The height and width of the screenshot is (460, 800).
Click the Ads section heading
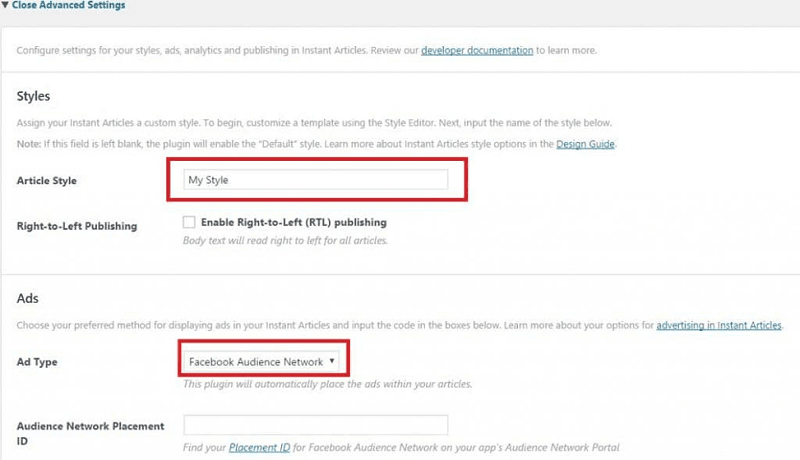27,298
